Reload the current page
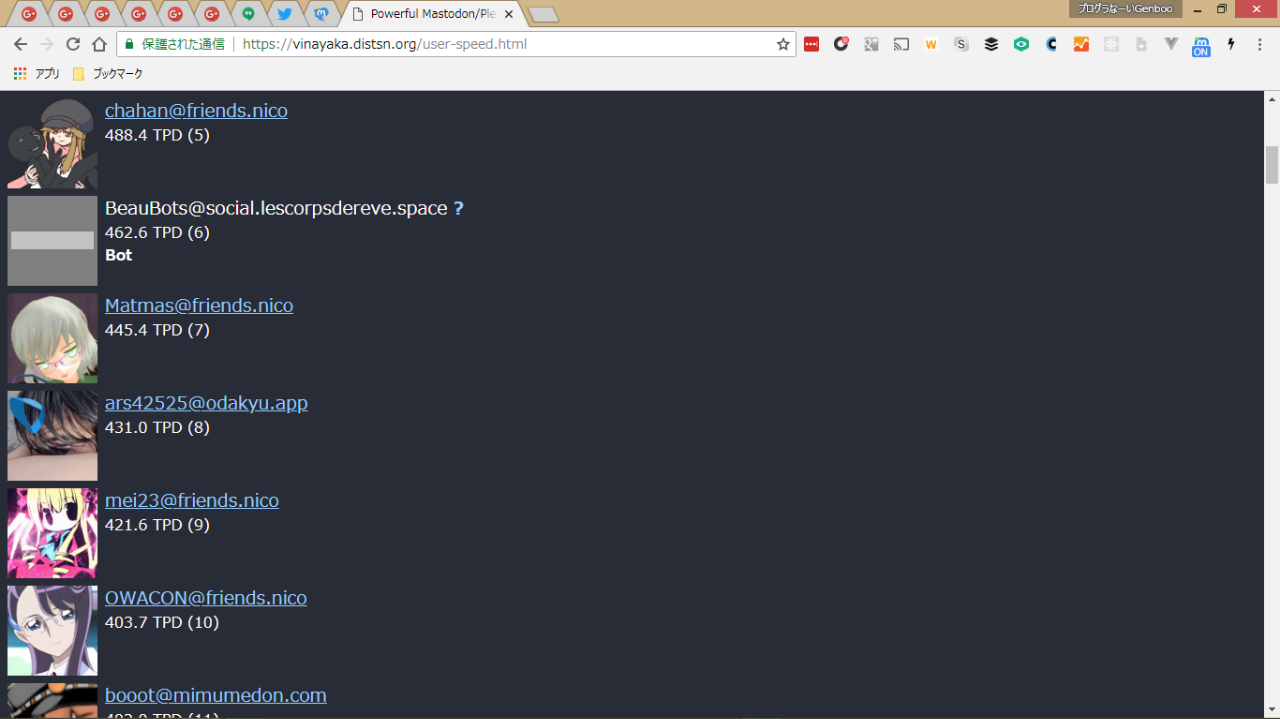This screenshot has width=1280, height=719. [x=73, y=44]
